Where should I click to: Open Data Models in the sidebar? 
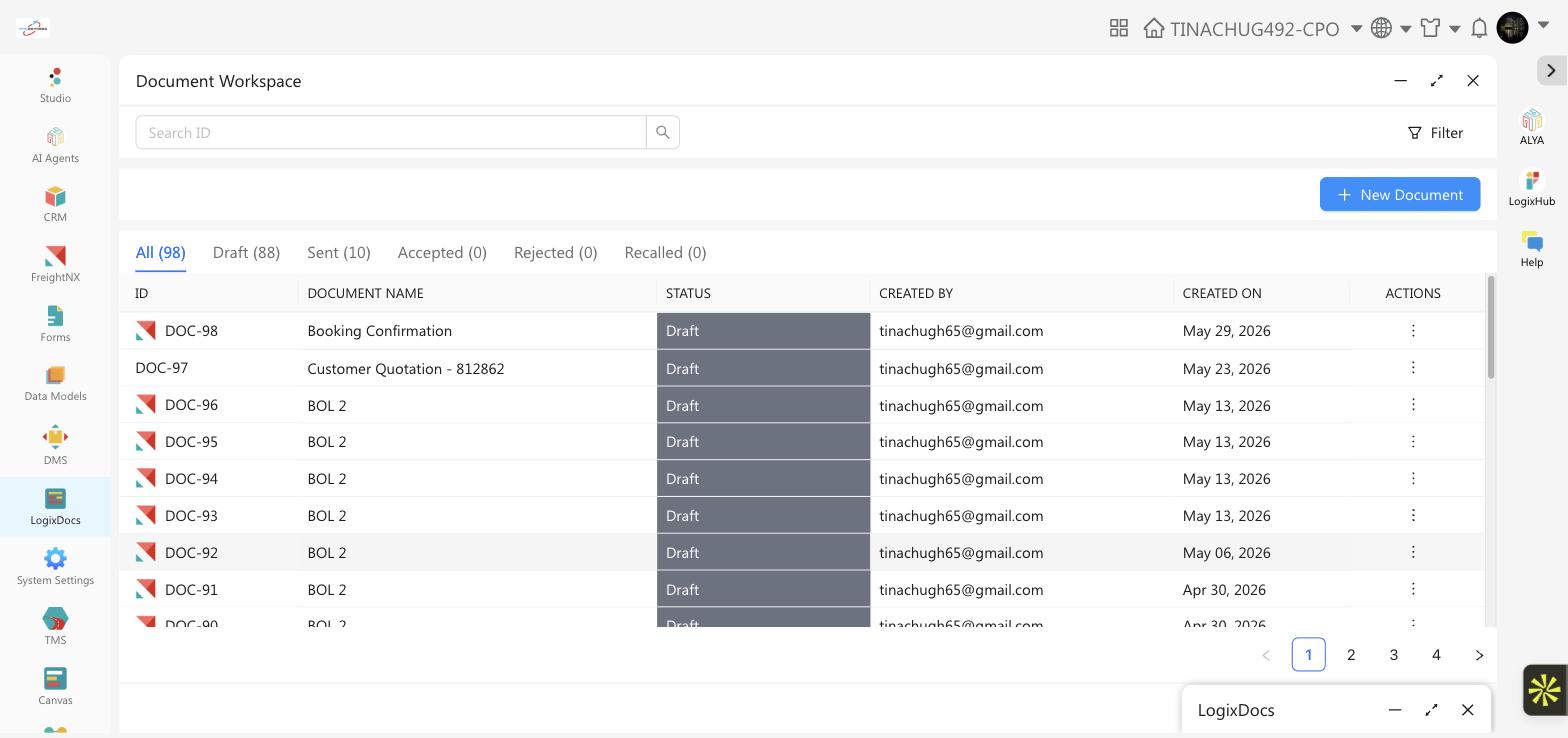coord(55,384)
